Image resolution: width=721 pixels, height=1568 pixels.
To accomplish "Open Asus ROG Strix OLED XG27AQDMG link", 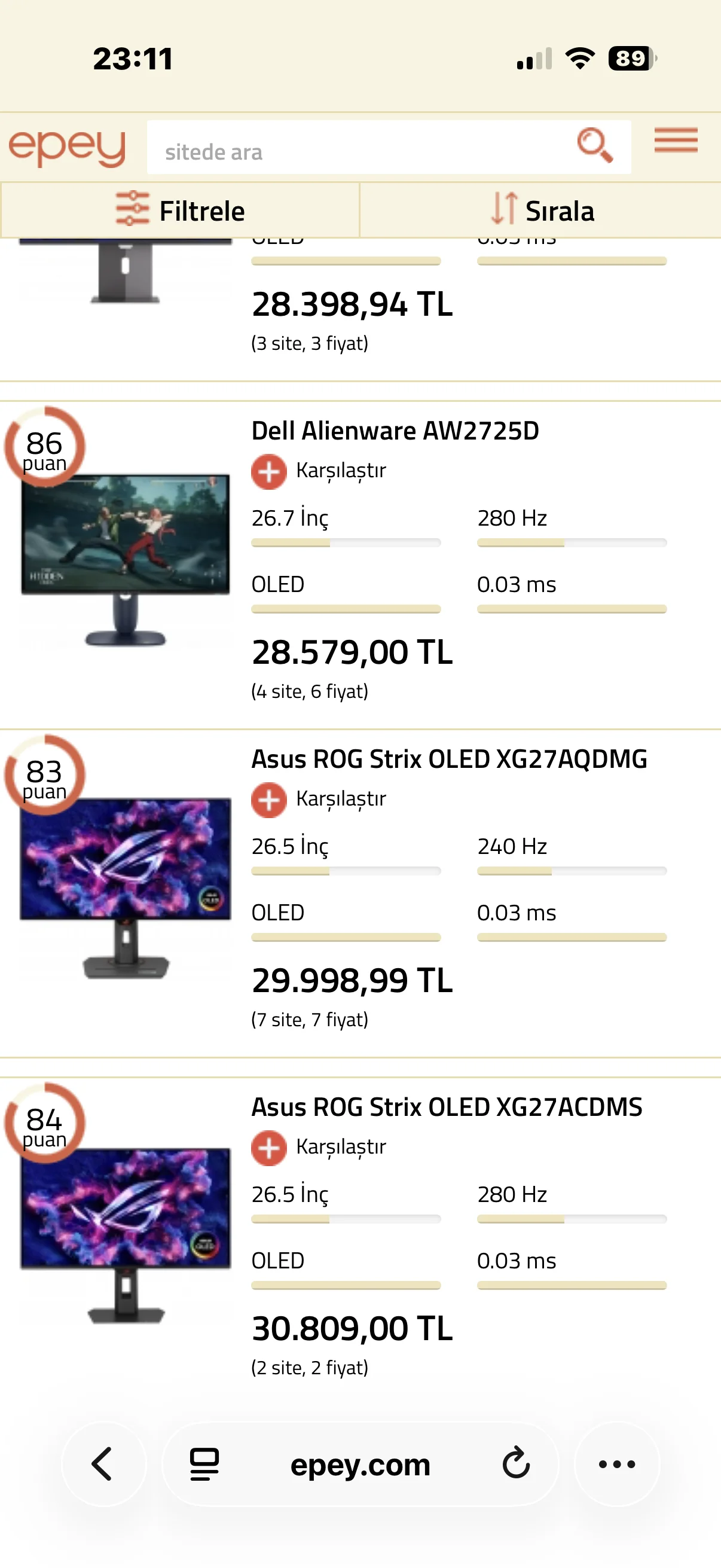I will coord(449,759).
